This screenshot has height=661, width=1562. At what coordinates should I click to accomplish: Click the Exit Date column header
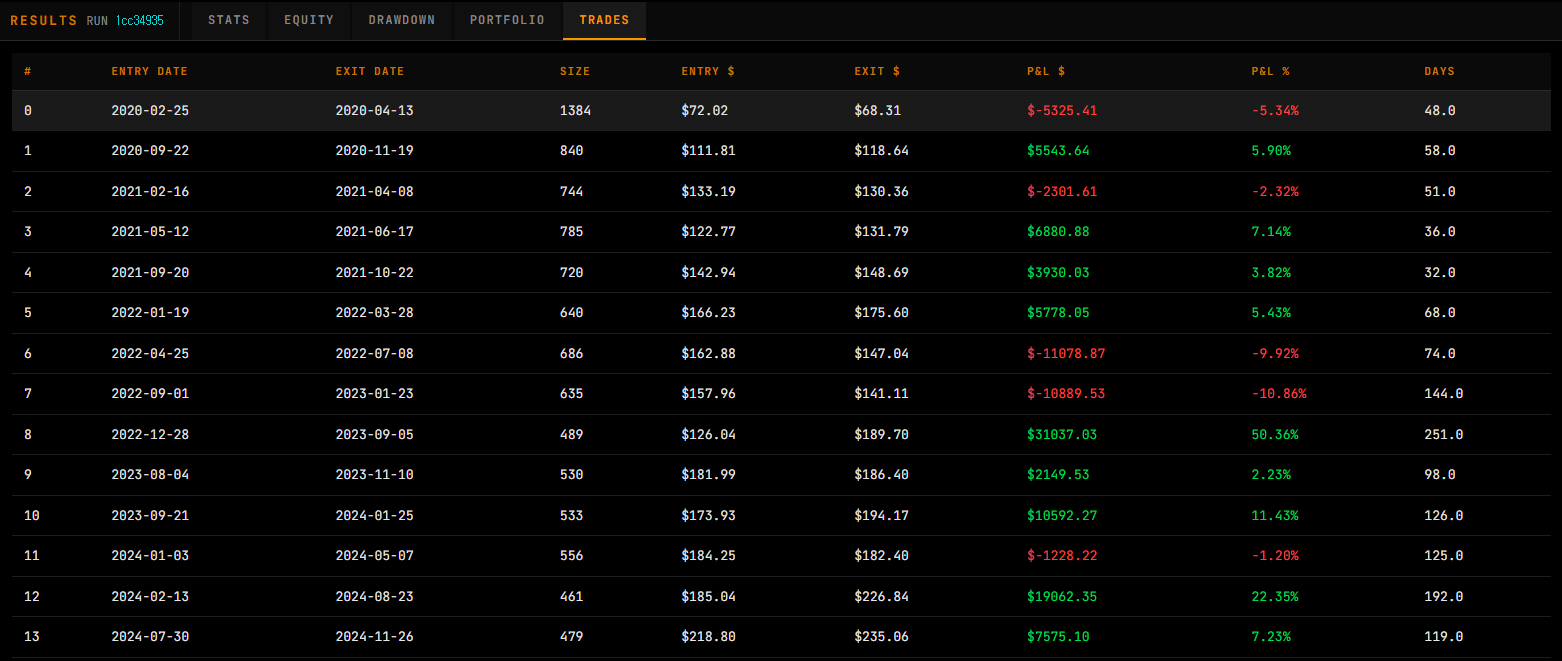370,72
